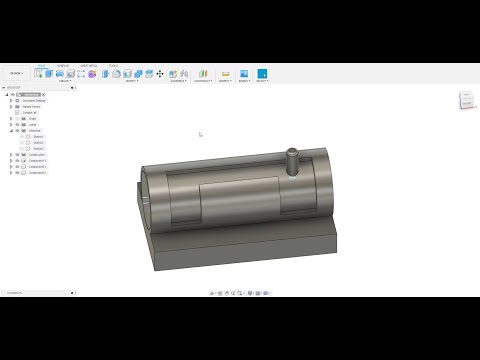Expand the Joints folder

point(11,125)
